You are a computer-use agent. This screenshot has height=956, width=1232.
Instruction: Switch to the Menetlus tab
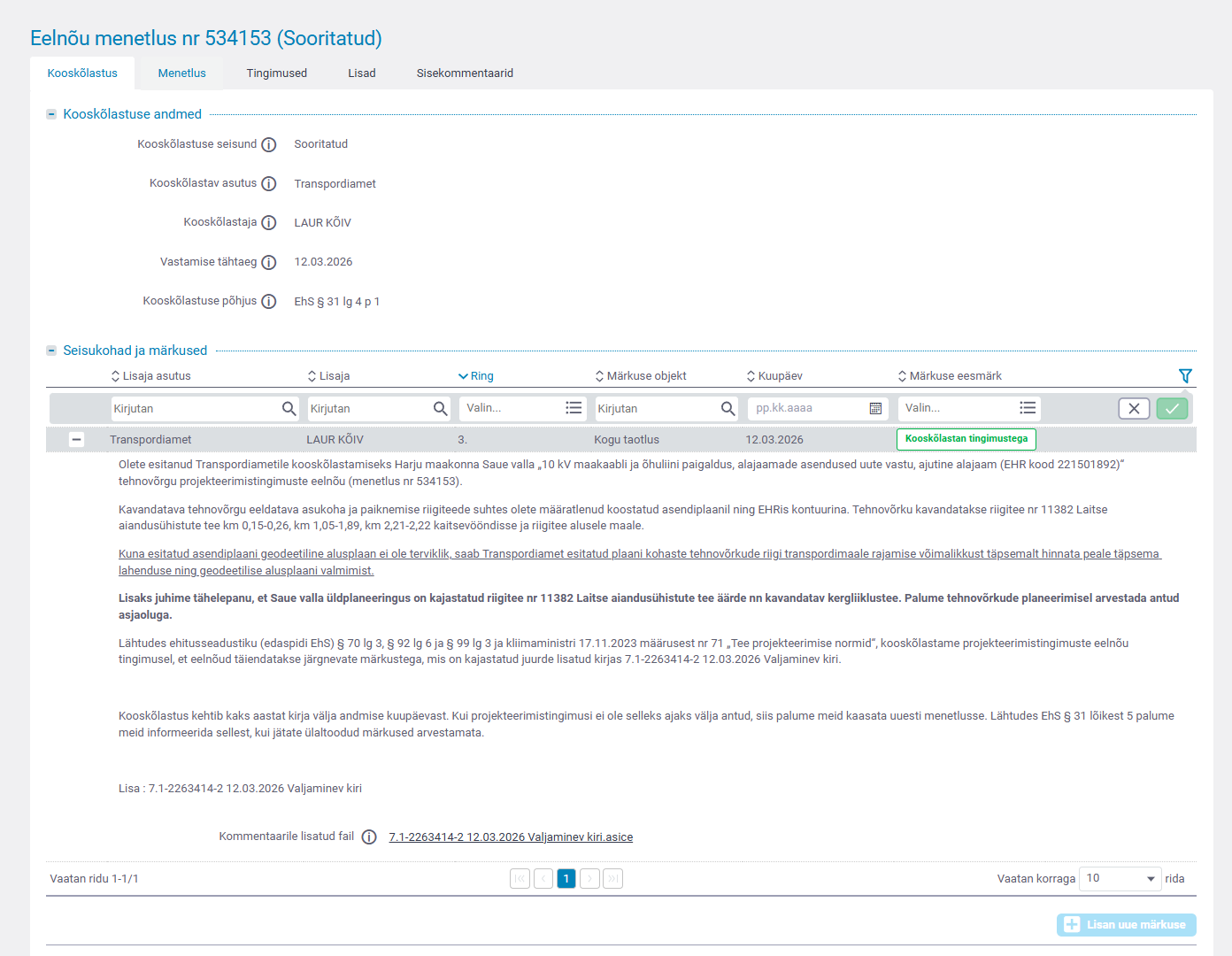click(x=181, y=73)
